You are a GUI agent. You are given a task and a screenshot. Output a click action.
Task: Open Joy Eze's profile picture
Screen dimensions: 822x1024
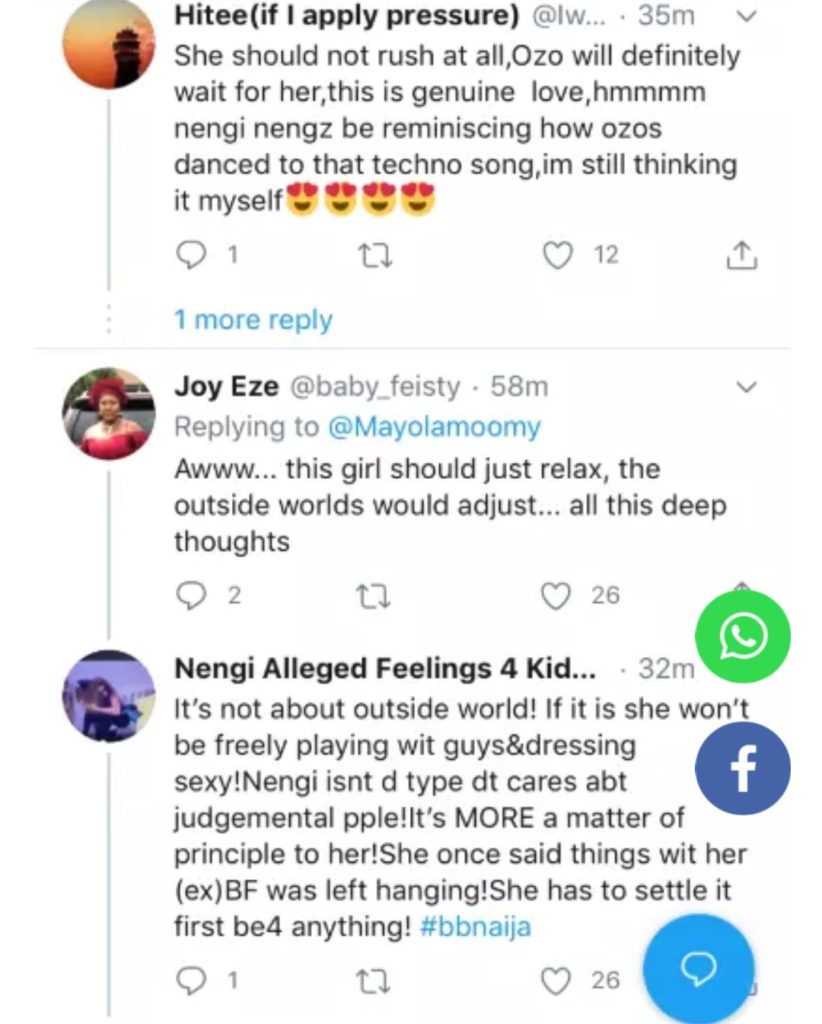click(108, 412)
